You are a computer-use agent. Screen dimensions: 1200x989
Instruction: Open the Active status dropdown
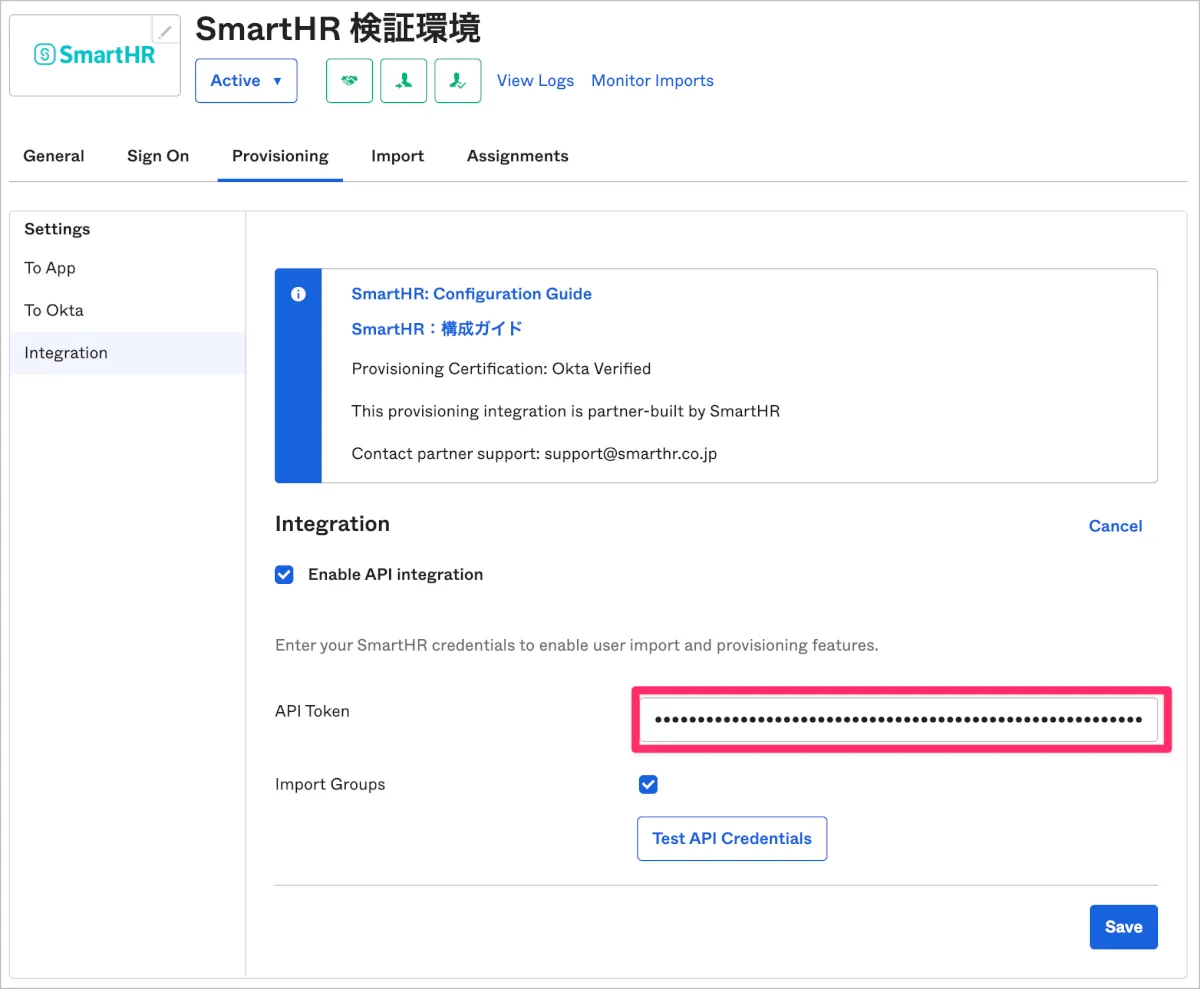pyautogui.click(x=246, y=81)
